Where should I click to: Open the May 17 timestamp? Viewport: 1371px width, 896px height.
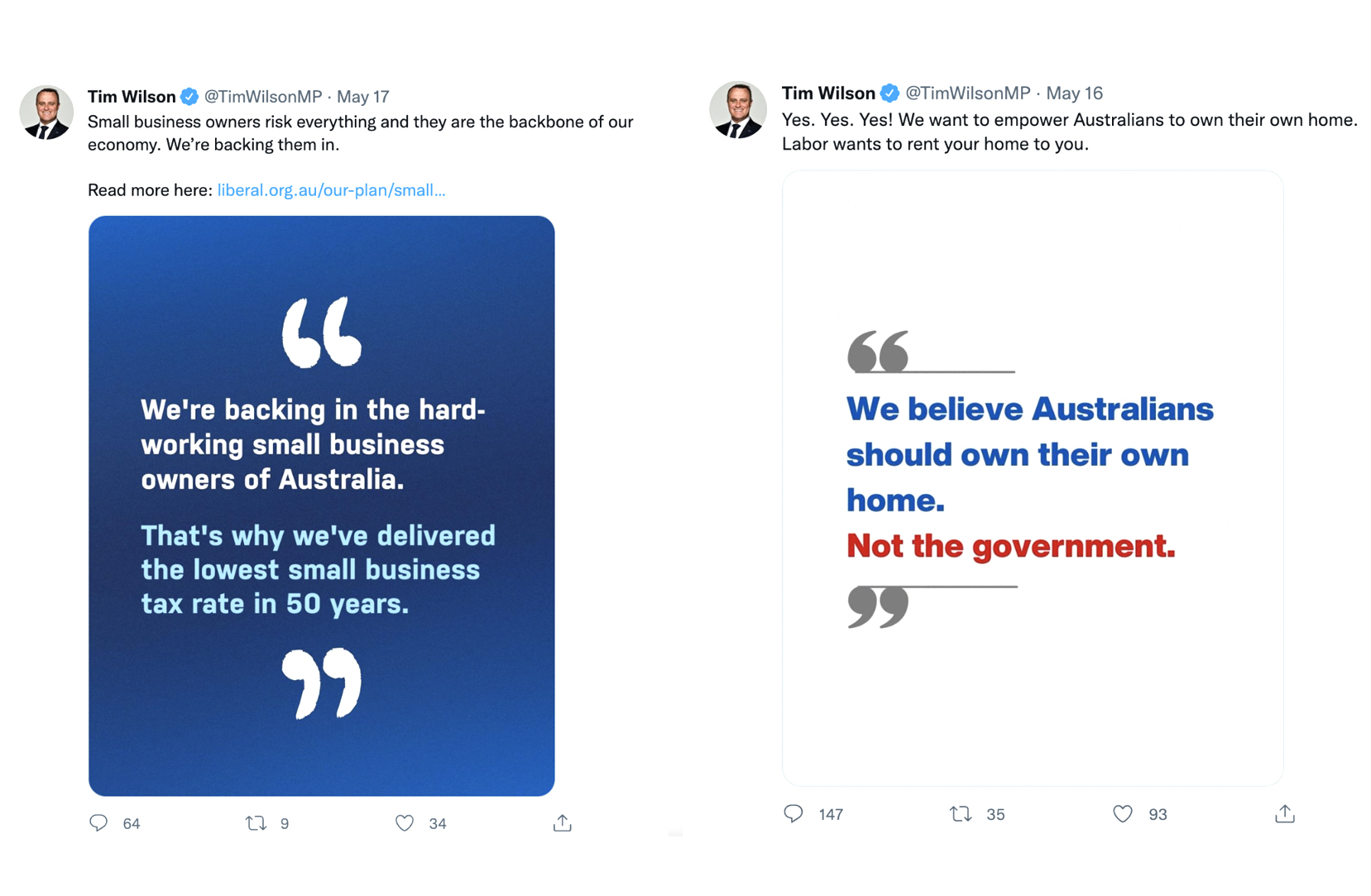[364, 96]
